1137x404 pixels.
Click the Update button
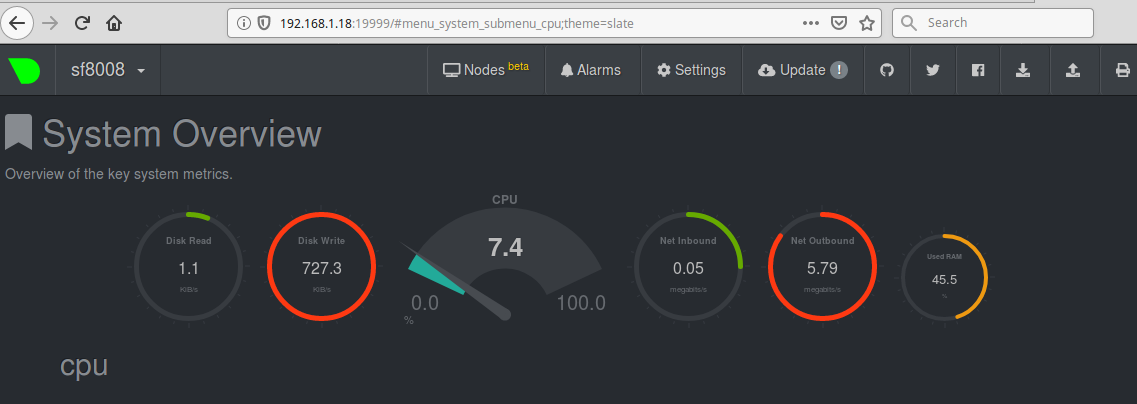[x=803, y=70]
